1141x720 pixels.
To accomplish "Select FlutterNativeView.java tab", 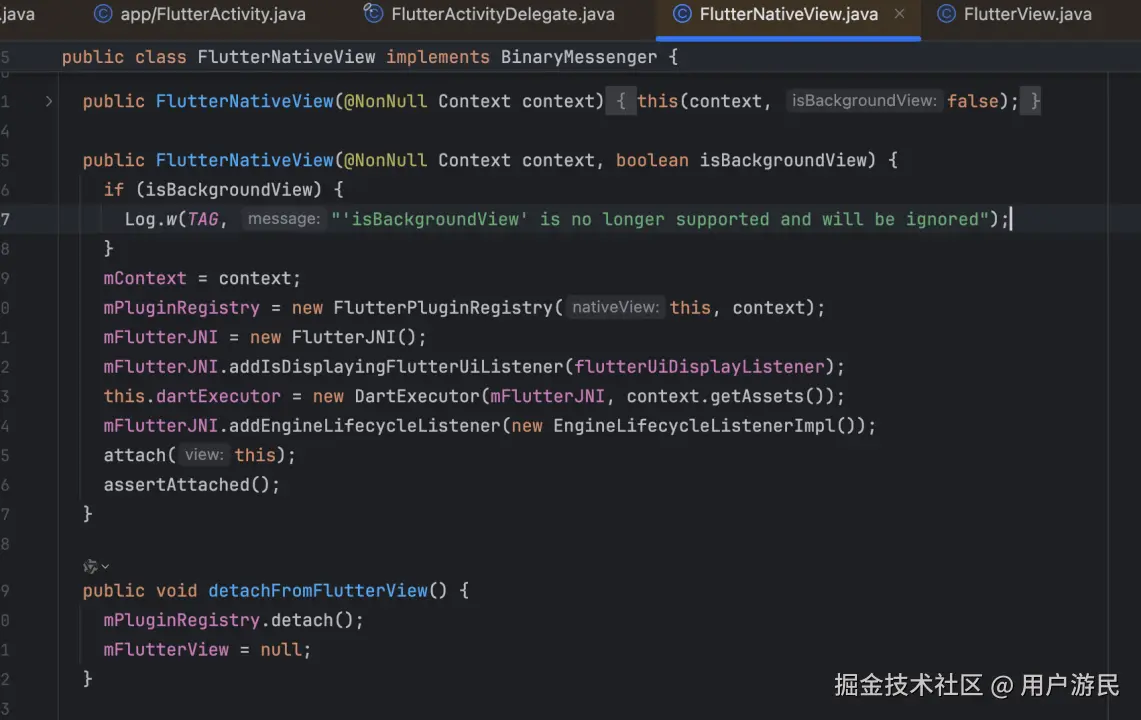I will point(788,14).
